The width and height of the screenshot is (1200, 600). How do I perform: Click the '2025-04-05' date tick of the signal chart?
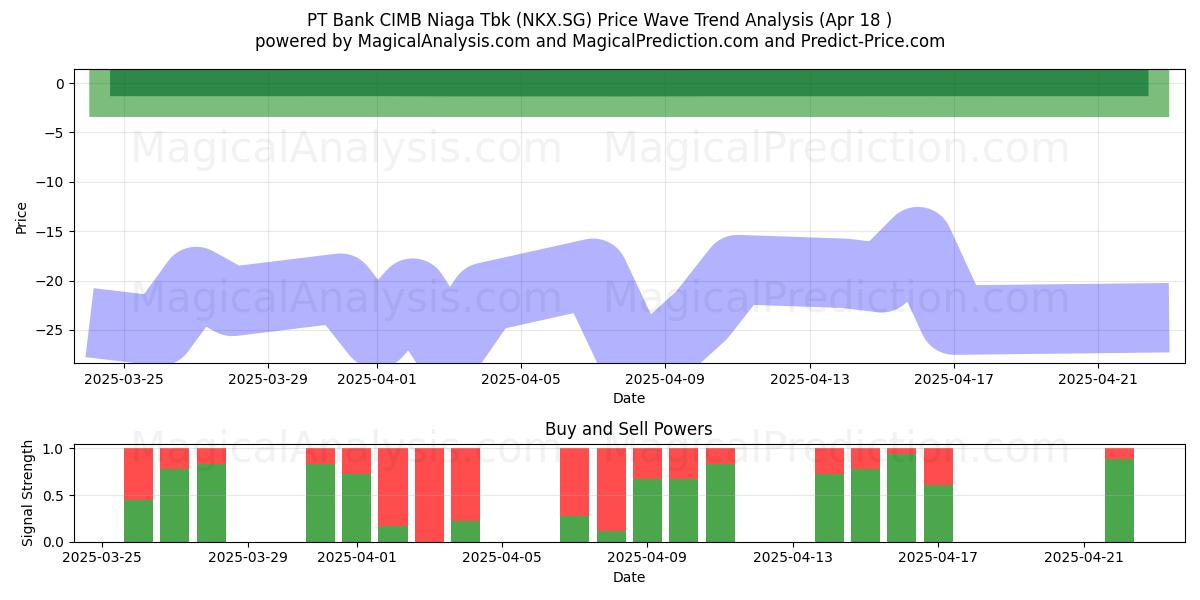point(502,558)
